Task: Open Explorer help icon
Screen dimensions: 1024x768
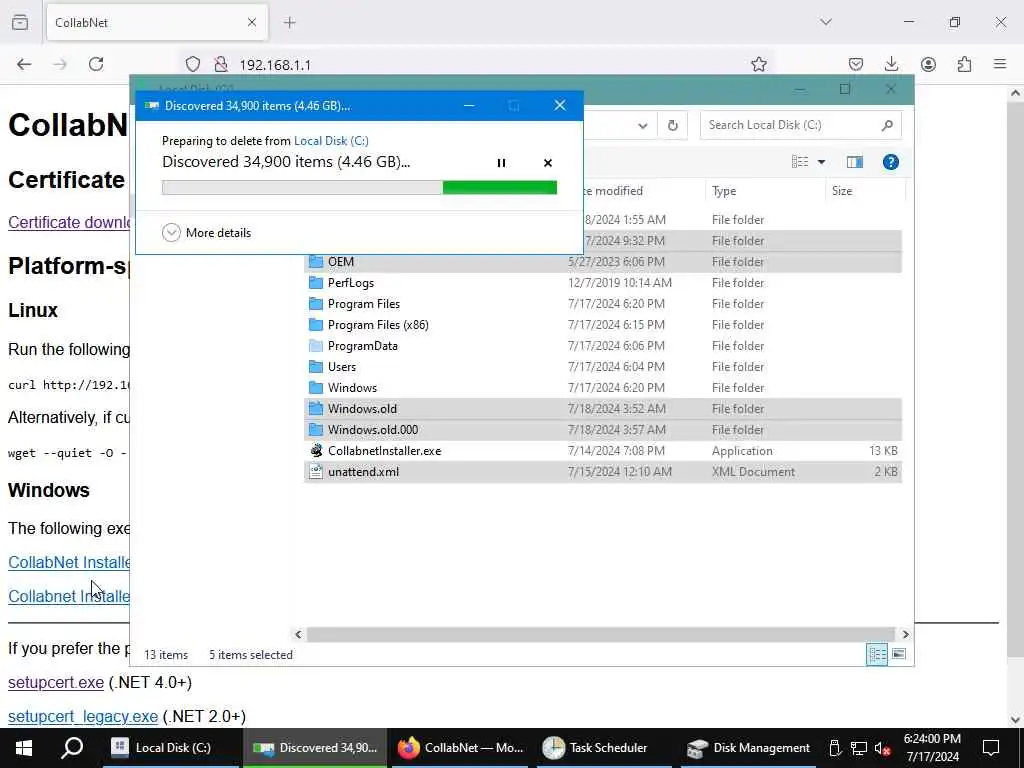Action: (891, 161)
